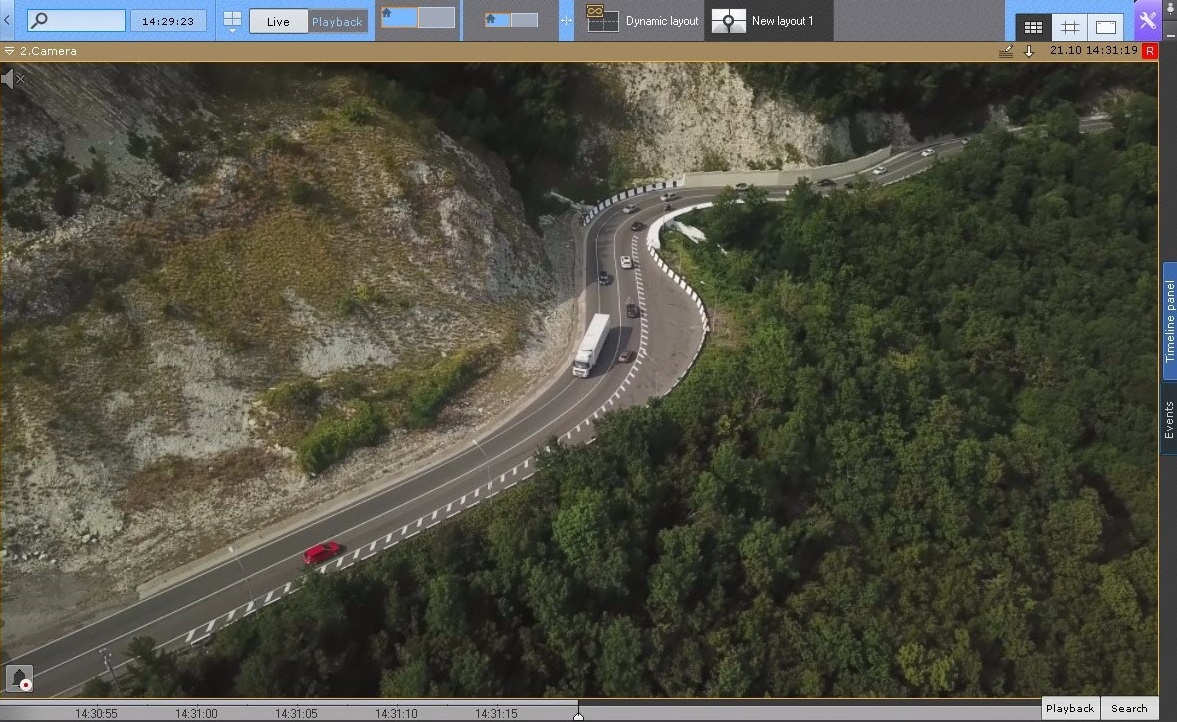Collapse the left panel arrow
1177x722 pixels.
click(x=7, y=20)
